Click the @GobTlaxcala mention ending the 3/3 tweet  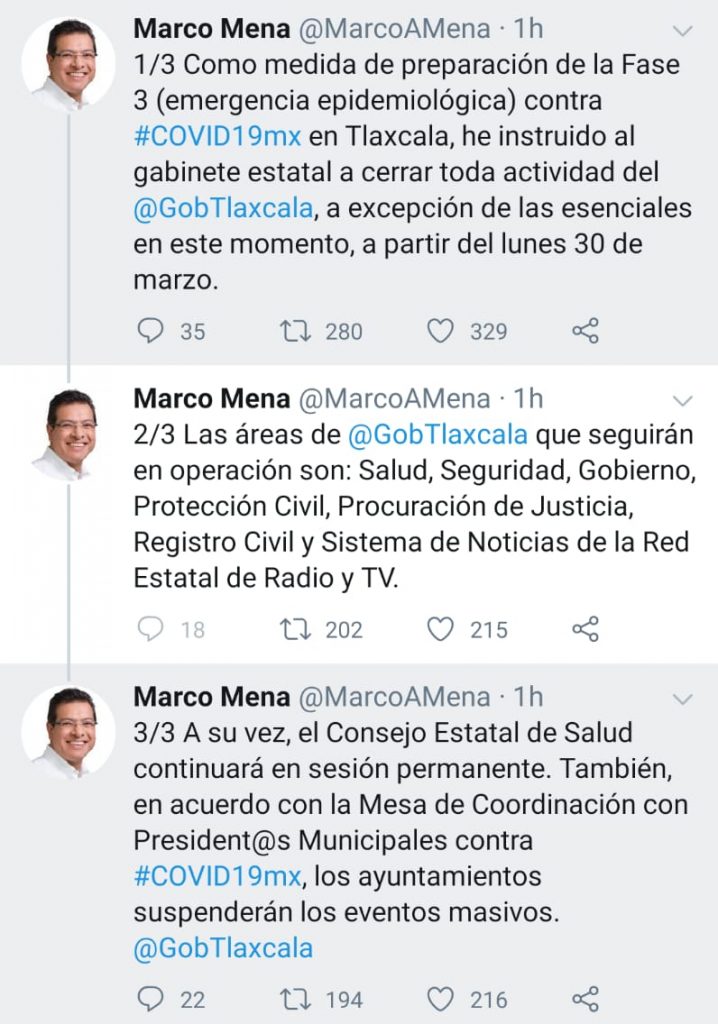click(x=223, y=948)
